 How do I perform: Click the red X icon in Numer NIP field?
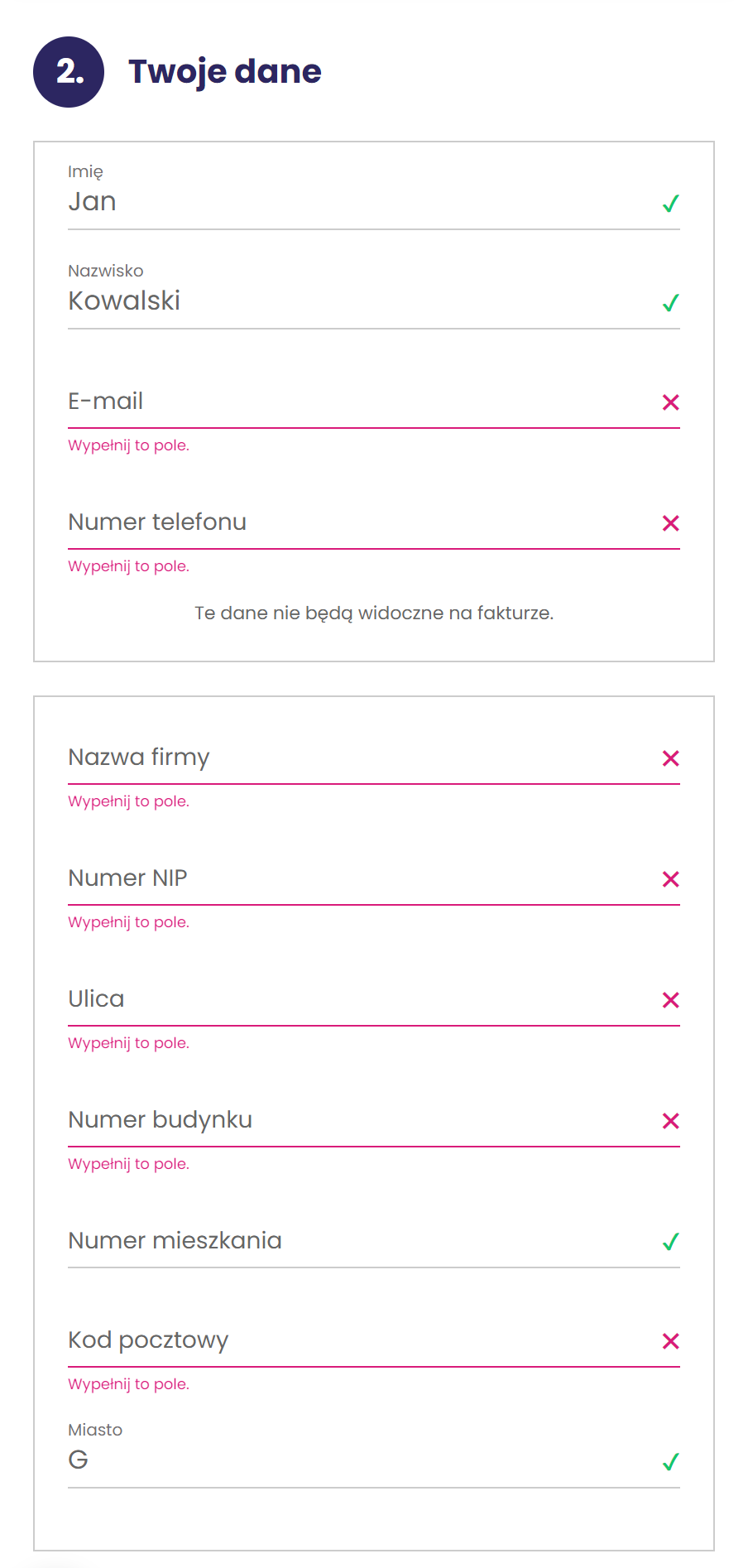[x=671, y=879]
